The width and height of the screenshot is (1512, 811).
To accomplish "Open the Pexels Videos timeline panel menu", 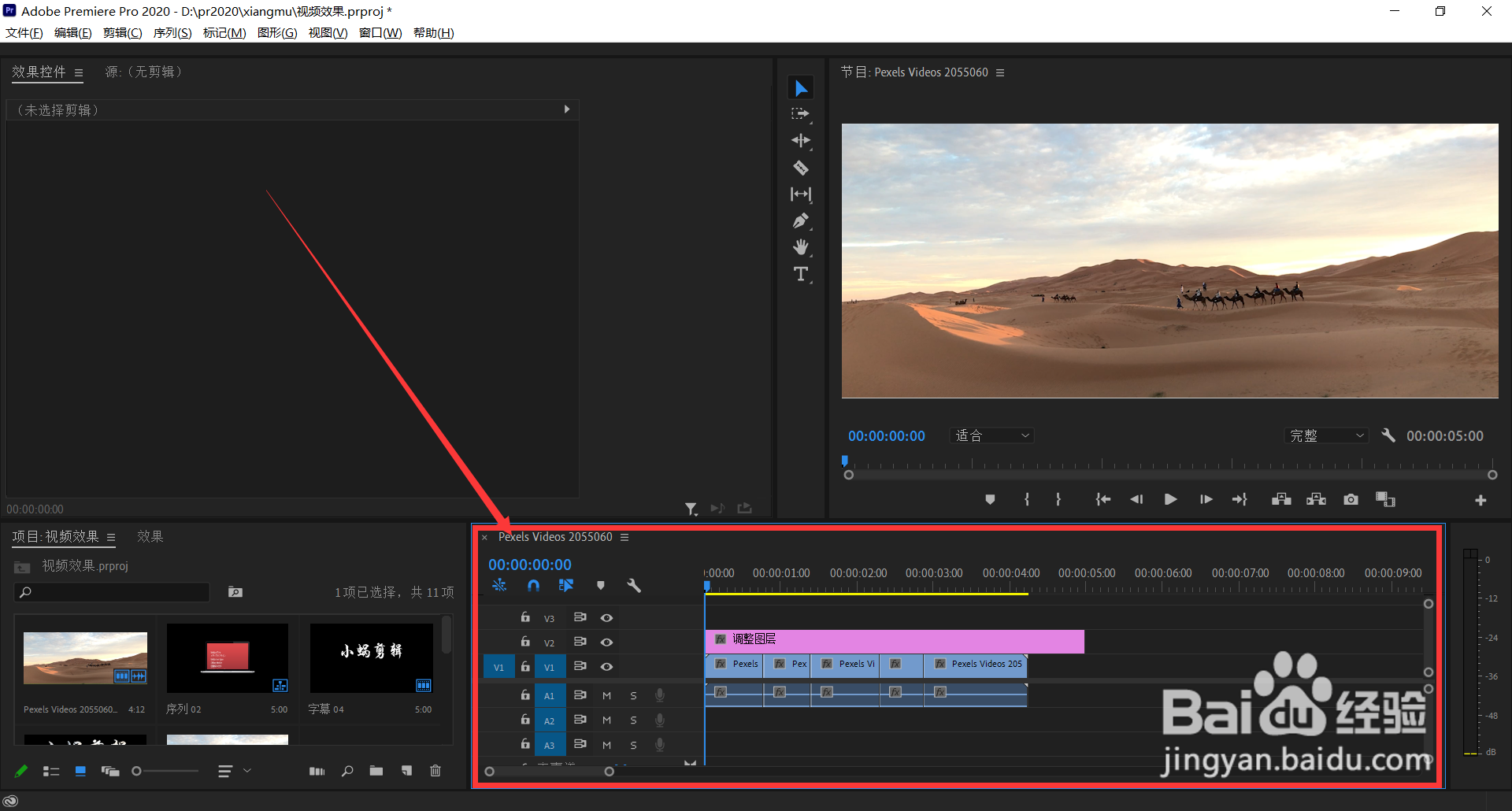I will point(624,537).
